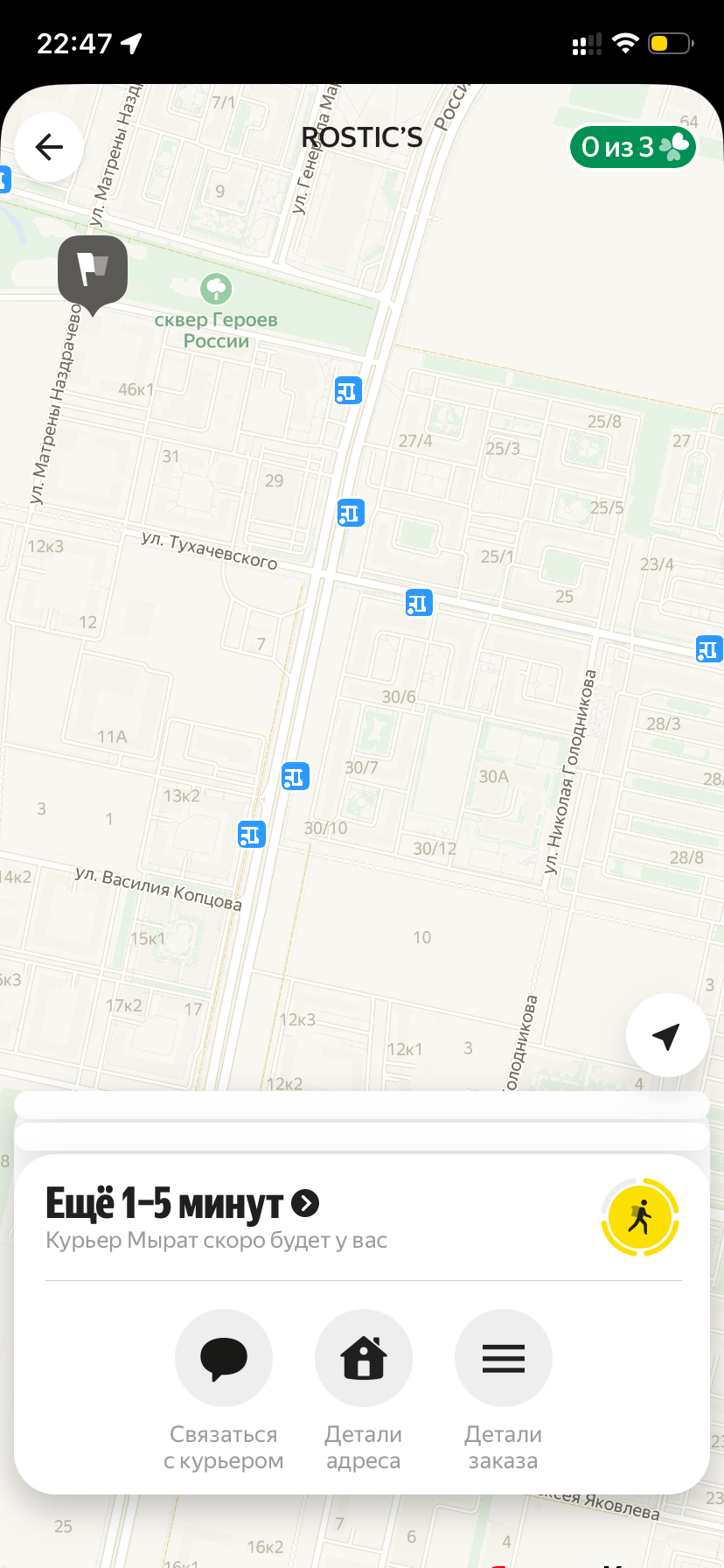
Task: Tap сквер Героев России park marker
Action: pyautogui.click(x=216, y=289)
